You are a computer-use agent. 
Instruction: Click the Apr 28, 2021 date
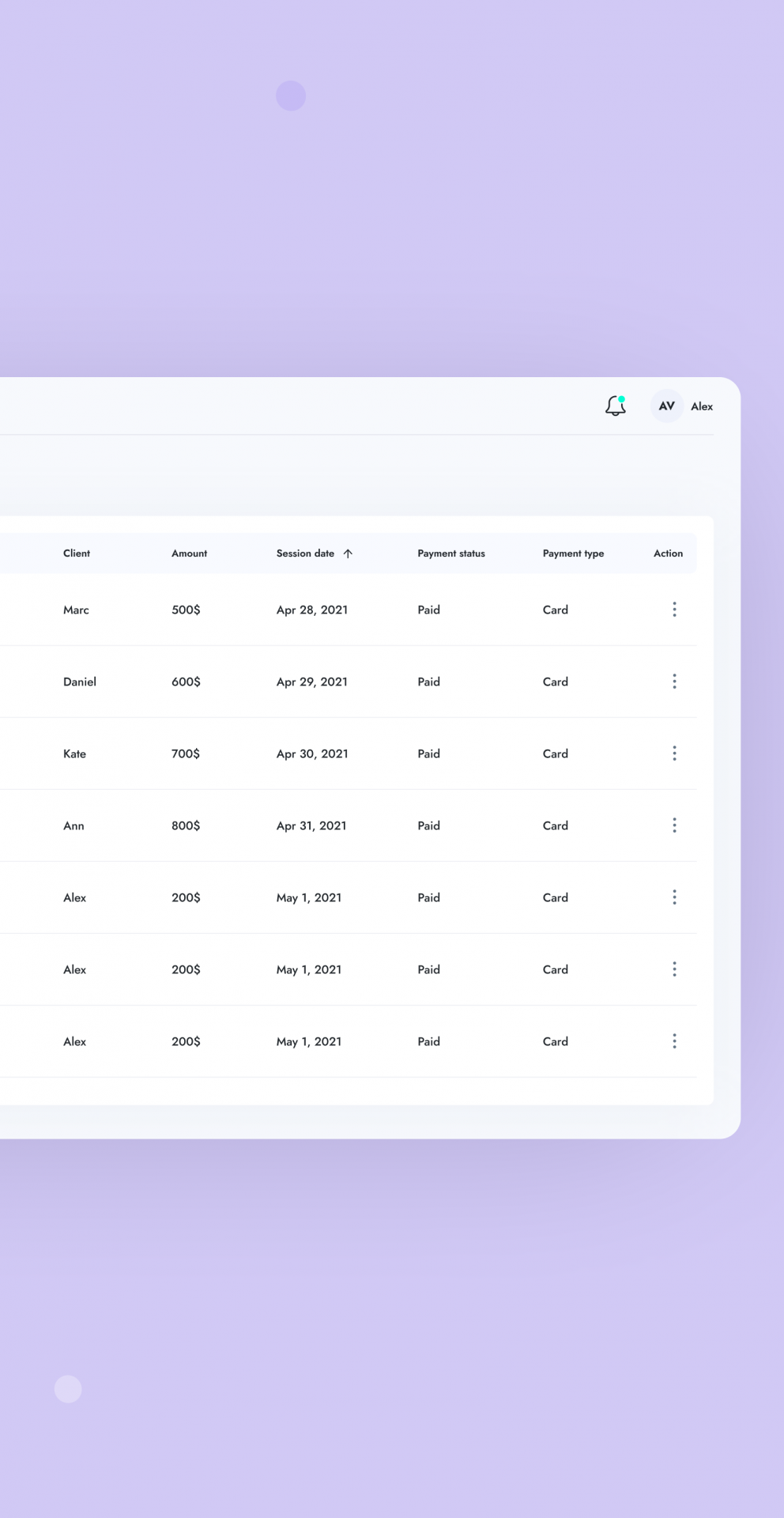coord(312,610)
